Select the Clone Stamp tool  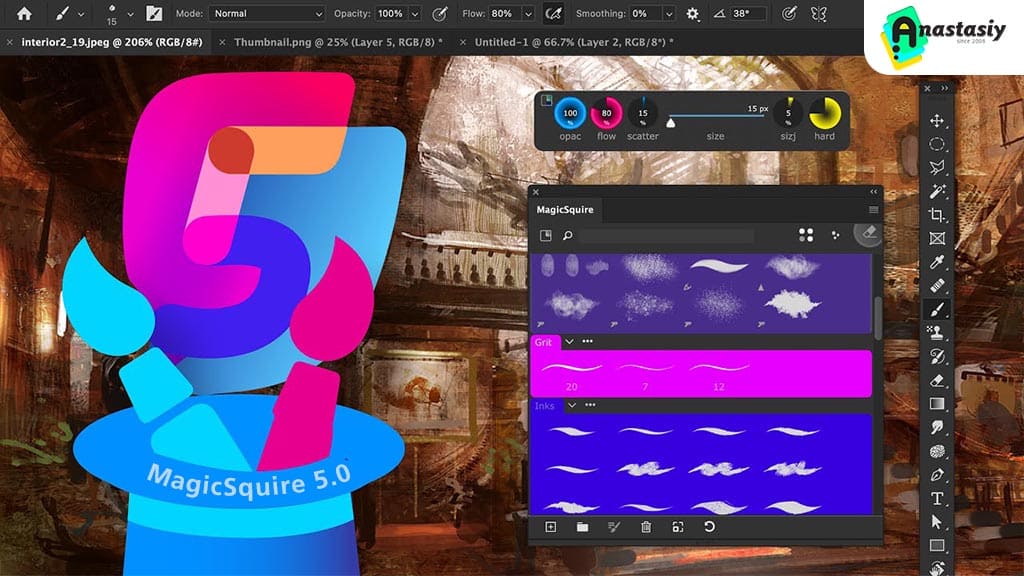(936, 333)
